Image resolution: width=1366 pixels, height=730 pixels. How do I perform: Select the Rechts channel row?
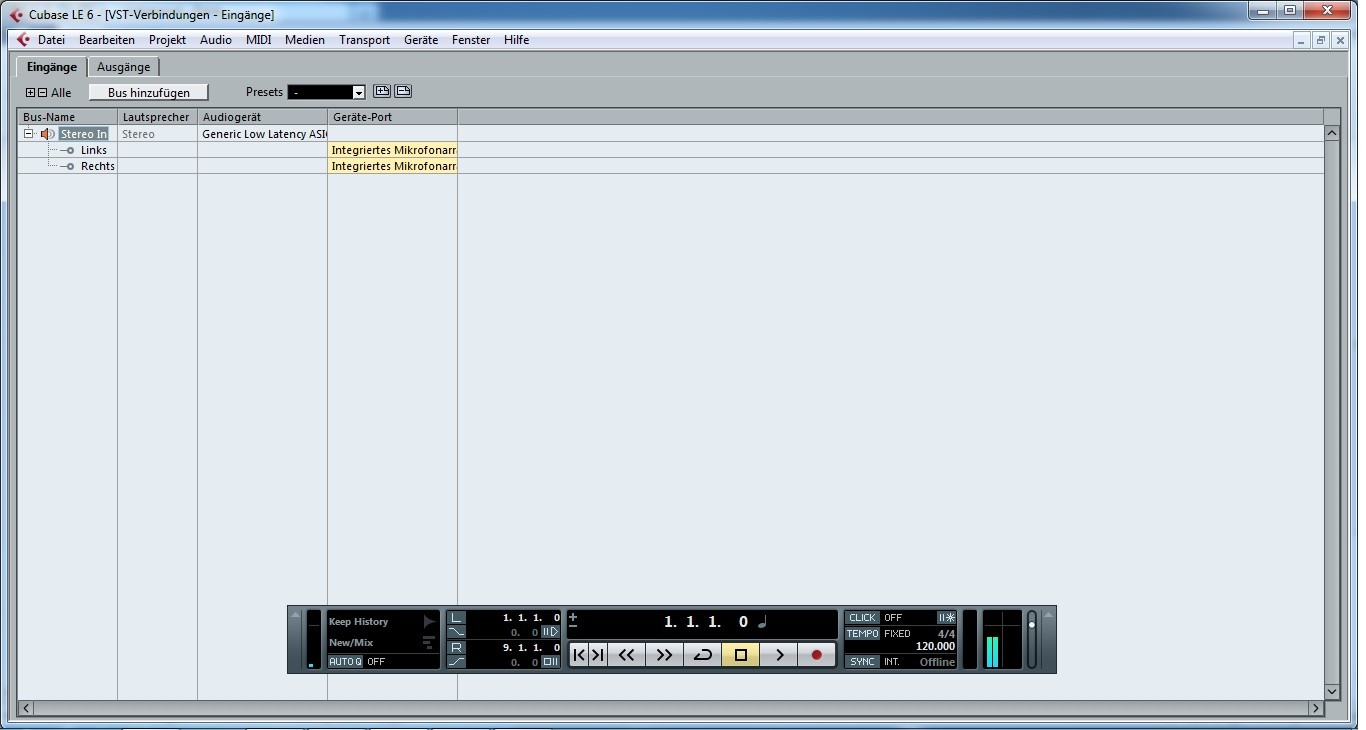click(x=98, y=166)
